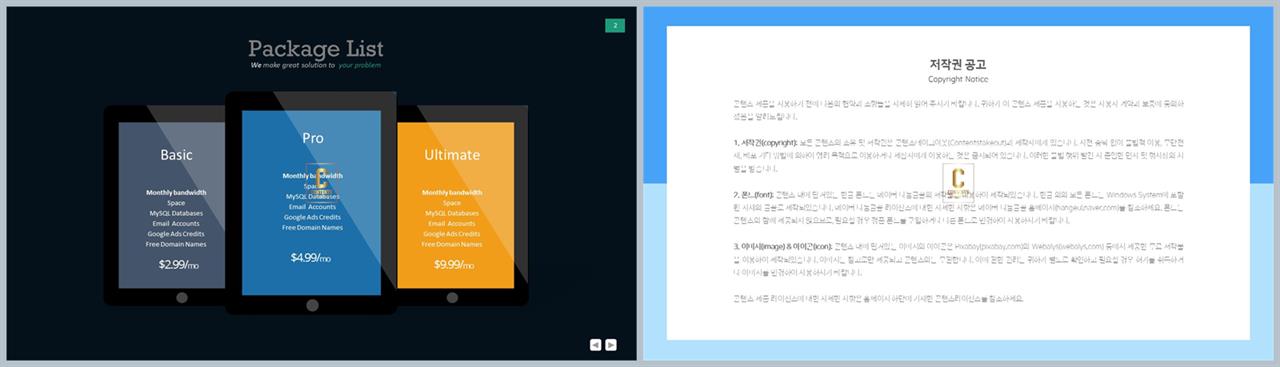Select the Basic plan heading
Screen dimensions: 1280x367
click(176, 155)
